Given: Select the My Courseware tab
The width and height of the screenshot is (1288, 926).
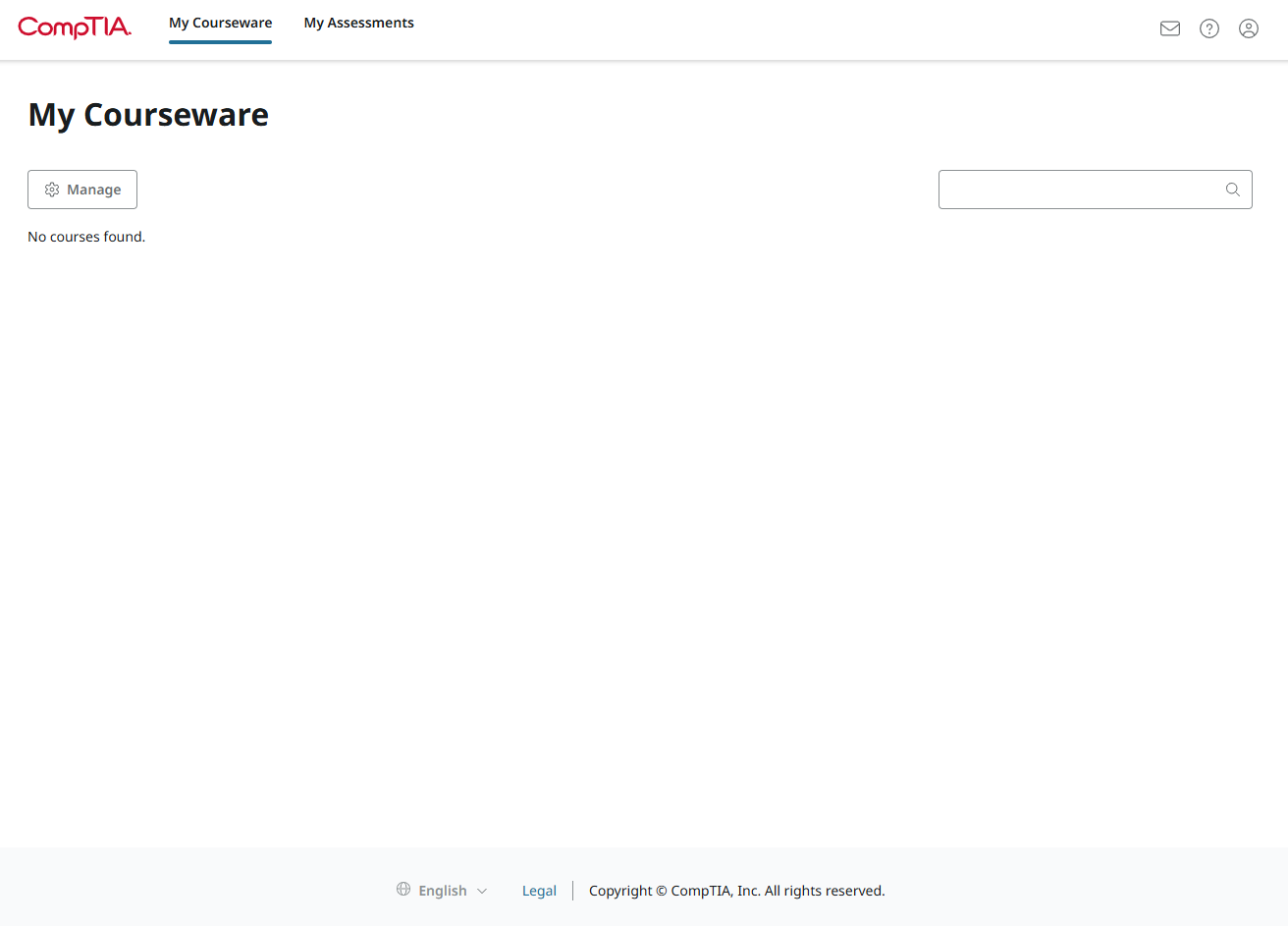Looking at the screenshot, I should point(220,23).
